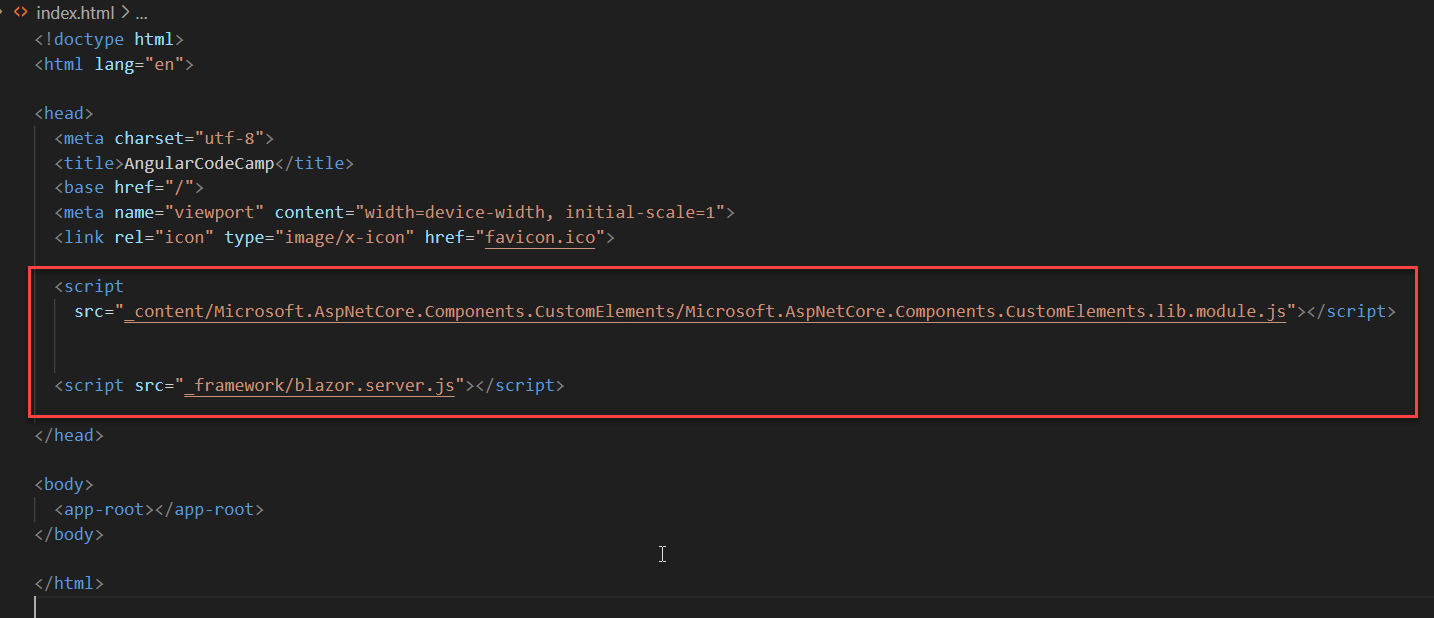This screenshot has width=1434, height=618.
Task: Select the html lang="en" tag
Action: pyautogui.click(x=114, y=65)
